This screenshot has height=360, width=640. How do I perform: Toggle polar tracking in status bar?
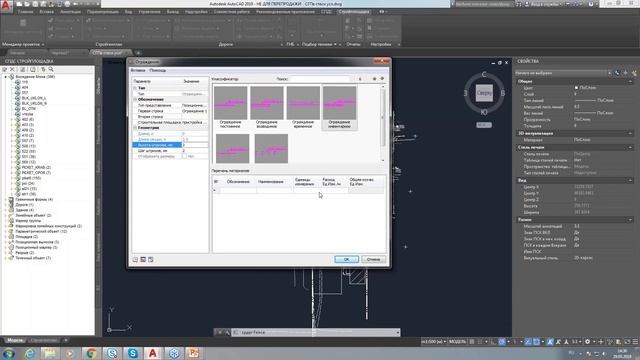pyautogui.click(x=502, y=342)
